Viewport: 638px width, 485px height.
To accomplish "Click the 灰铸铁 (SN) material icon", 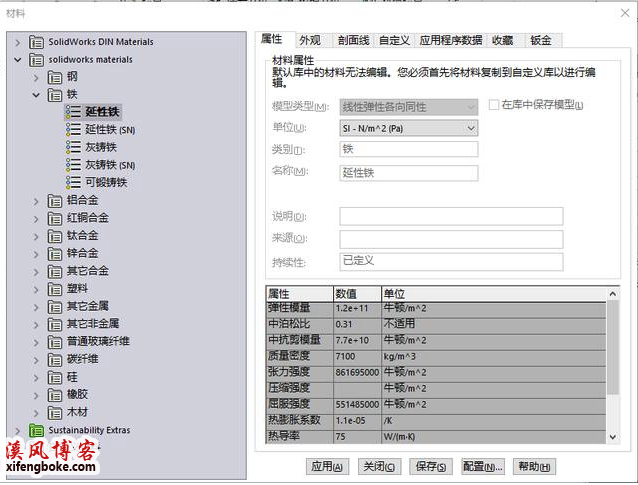I will coord(73,165).
